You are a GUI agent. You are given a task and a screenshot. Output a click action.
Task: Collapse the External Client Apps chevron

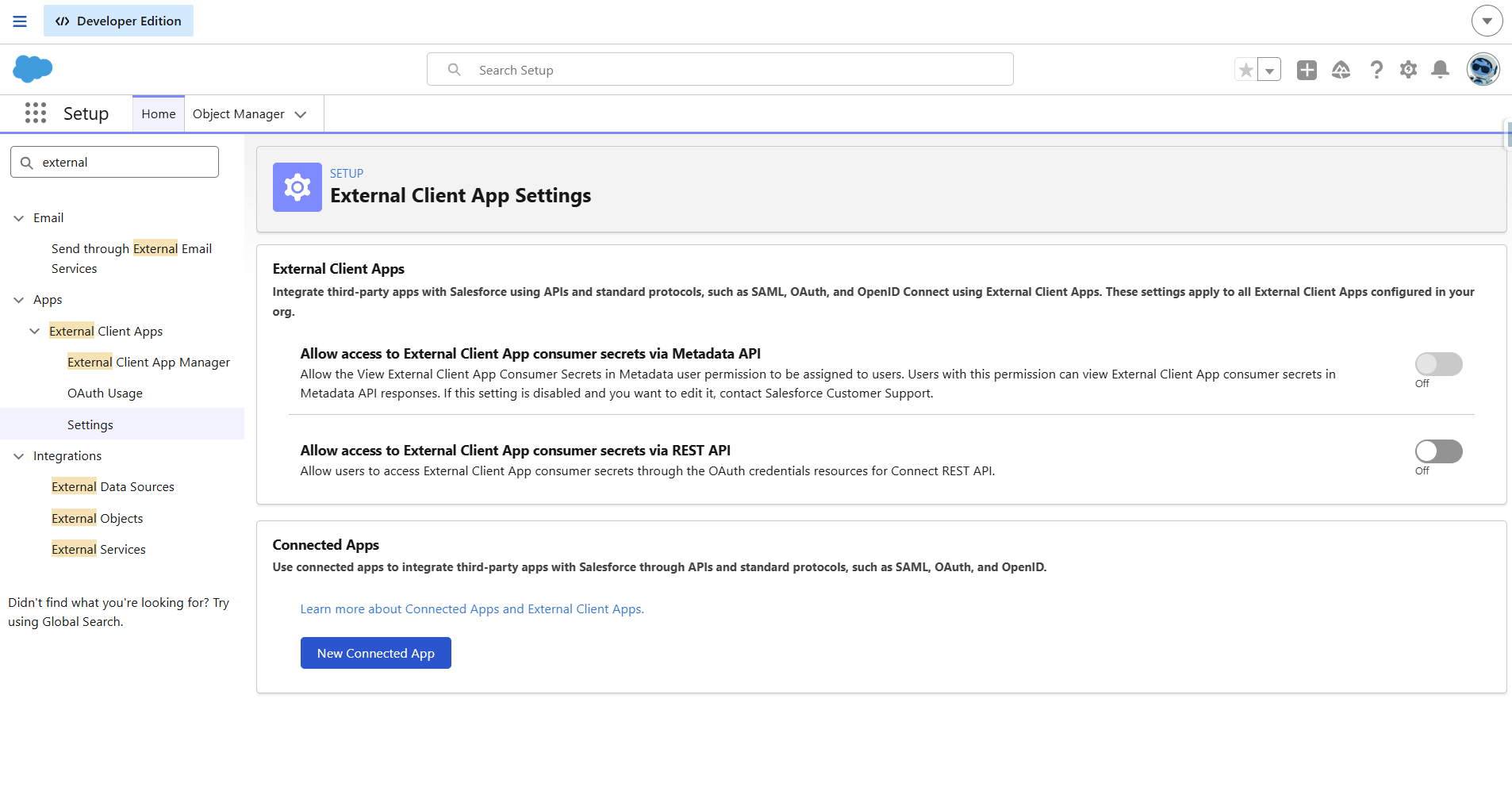[x=35, y=332]
